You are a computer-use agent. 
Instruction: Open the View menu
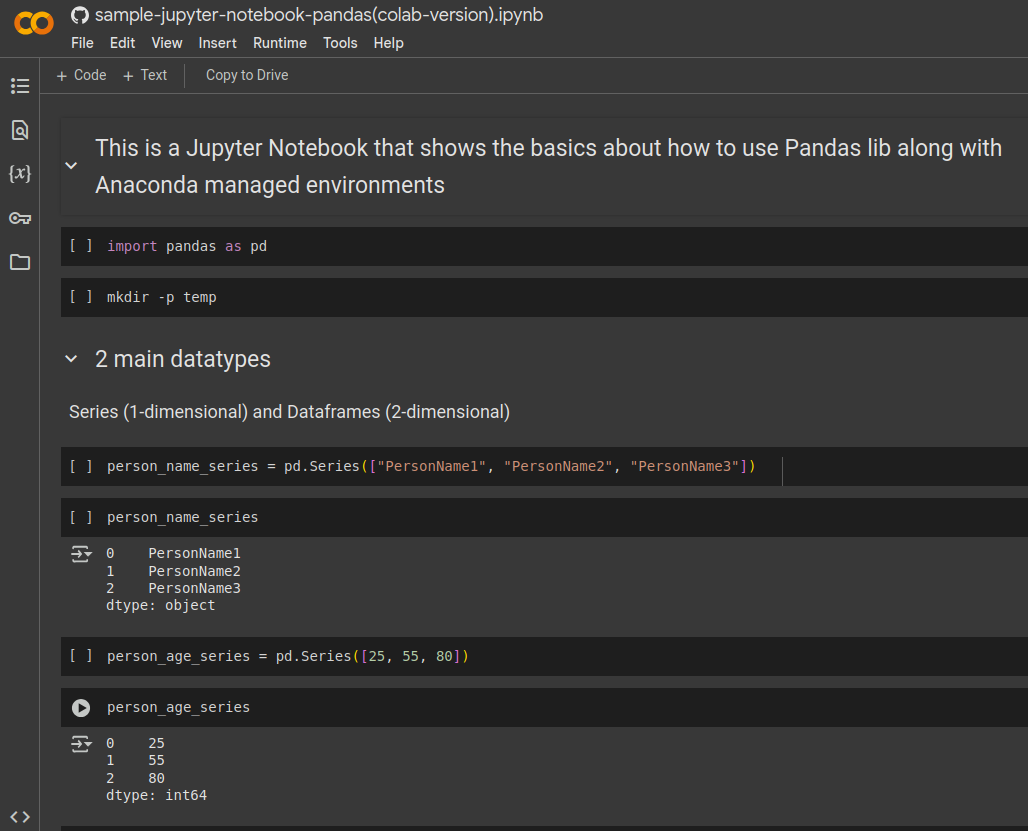(x=167, y=43)
